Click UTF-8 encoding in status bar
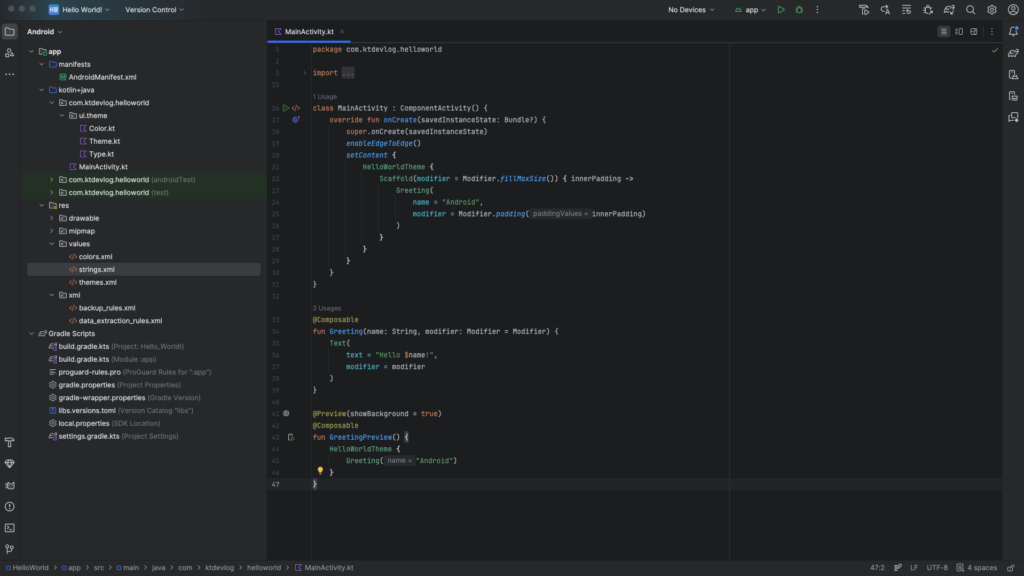Screen dimensions: 1024x576 coord(936,568)
